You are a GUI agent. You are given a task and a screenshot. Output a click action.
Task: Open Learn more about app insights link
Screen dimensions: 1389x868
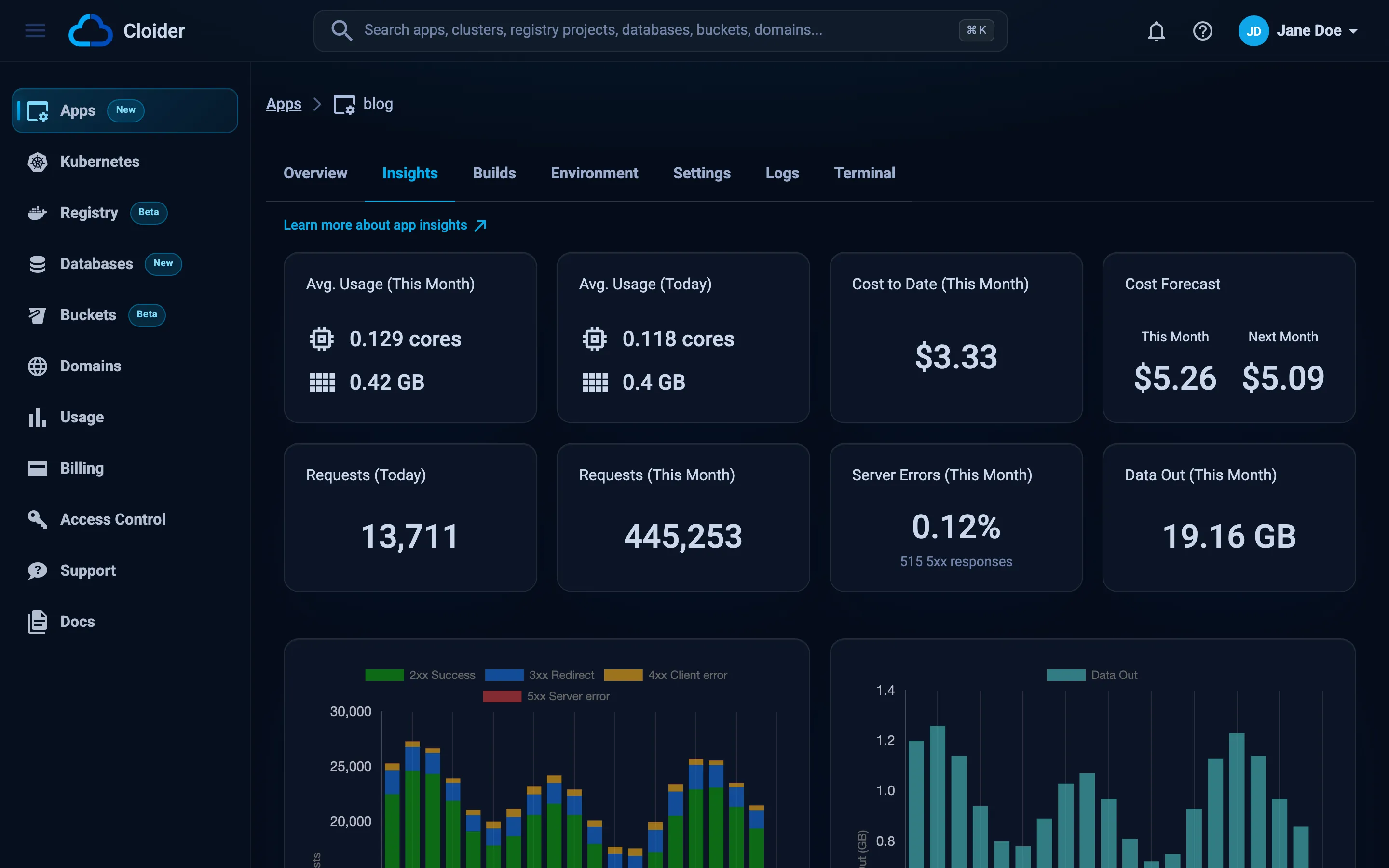[x=384, y=225]
